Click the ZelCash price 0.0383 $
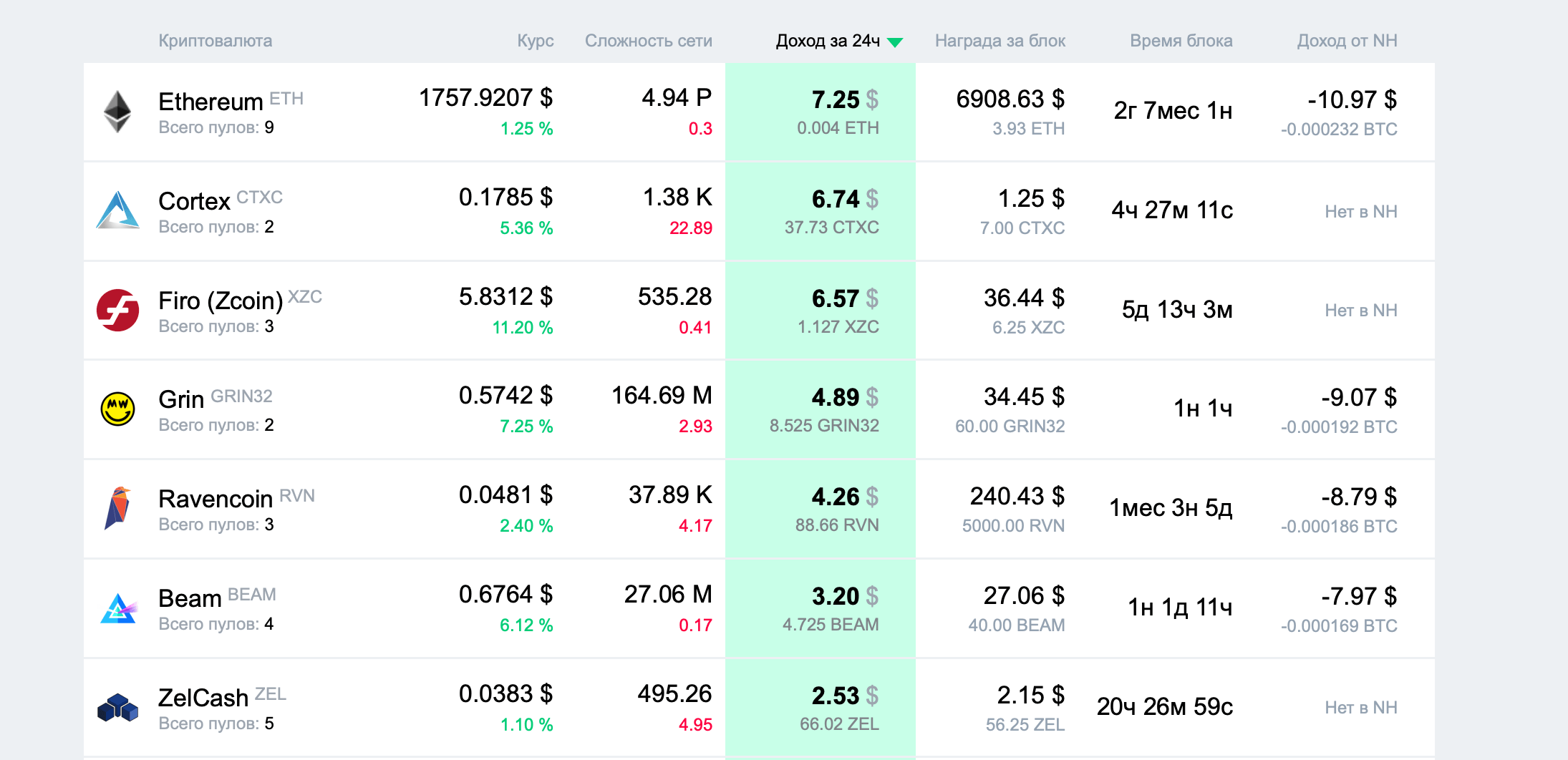 (x=506, y=693)
